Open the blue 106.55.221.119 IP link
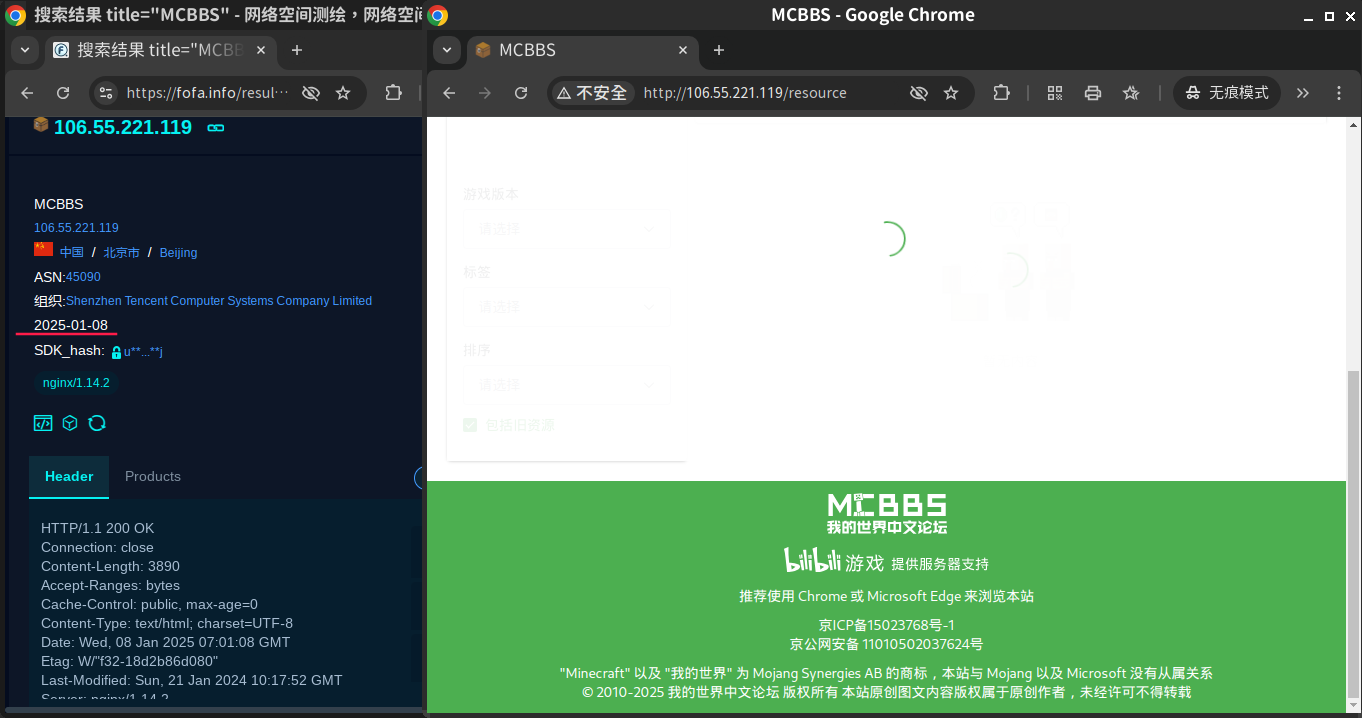The width and height of the screenshot is (1362, 718). click(x=76, y=228)
